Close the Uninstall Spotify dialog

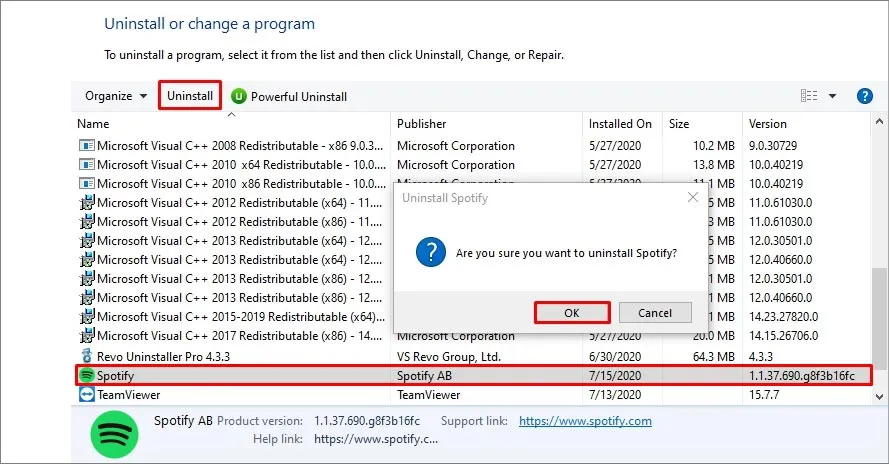pyautogui.click(x=693, y=197)
